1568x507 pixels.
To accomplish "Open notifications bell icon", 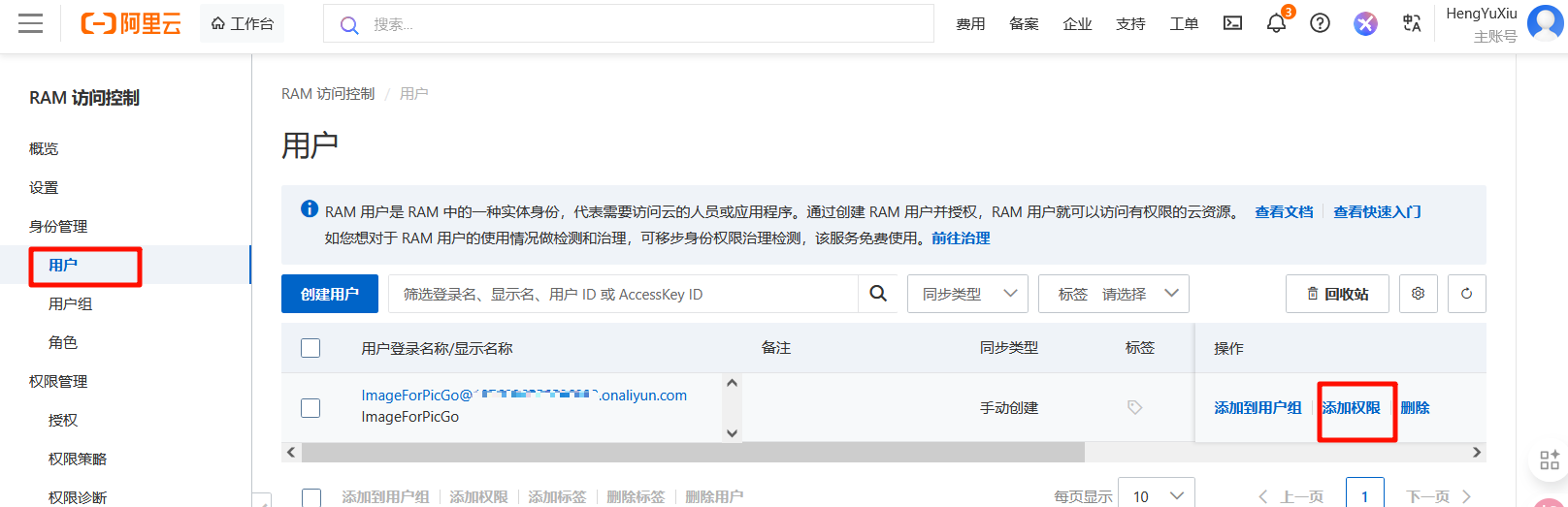I will [x=1276, y=23].
